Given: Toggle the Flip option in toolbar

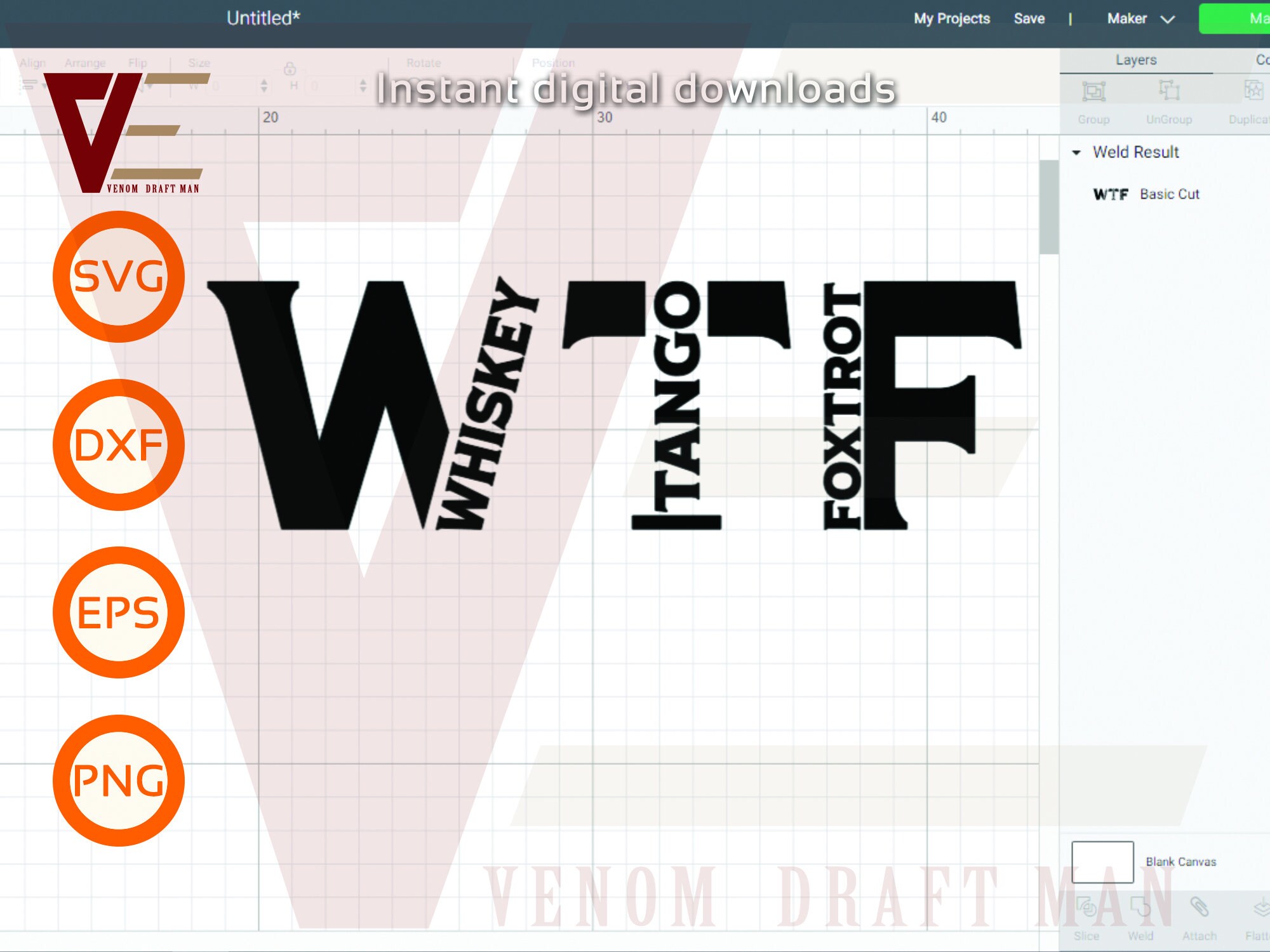Looking at the screenshot, I should (x=138, y=63).
